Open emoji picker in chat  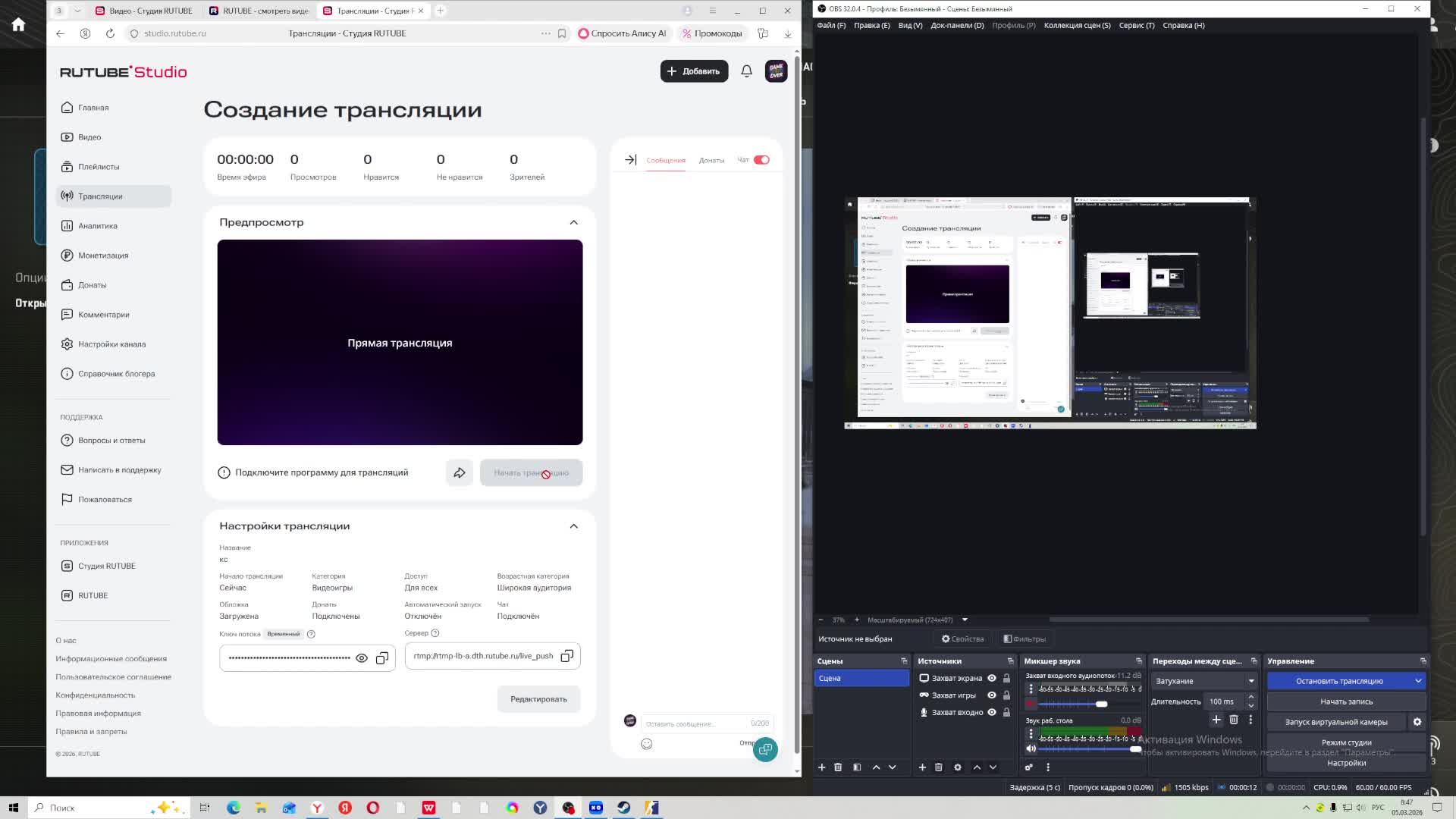pos(646,744)
